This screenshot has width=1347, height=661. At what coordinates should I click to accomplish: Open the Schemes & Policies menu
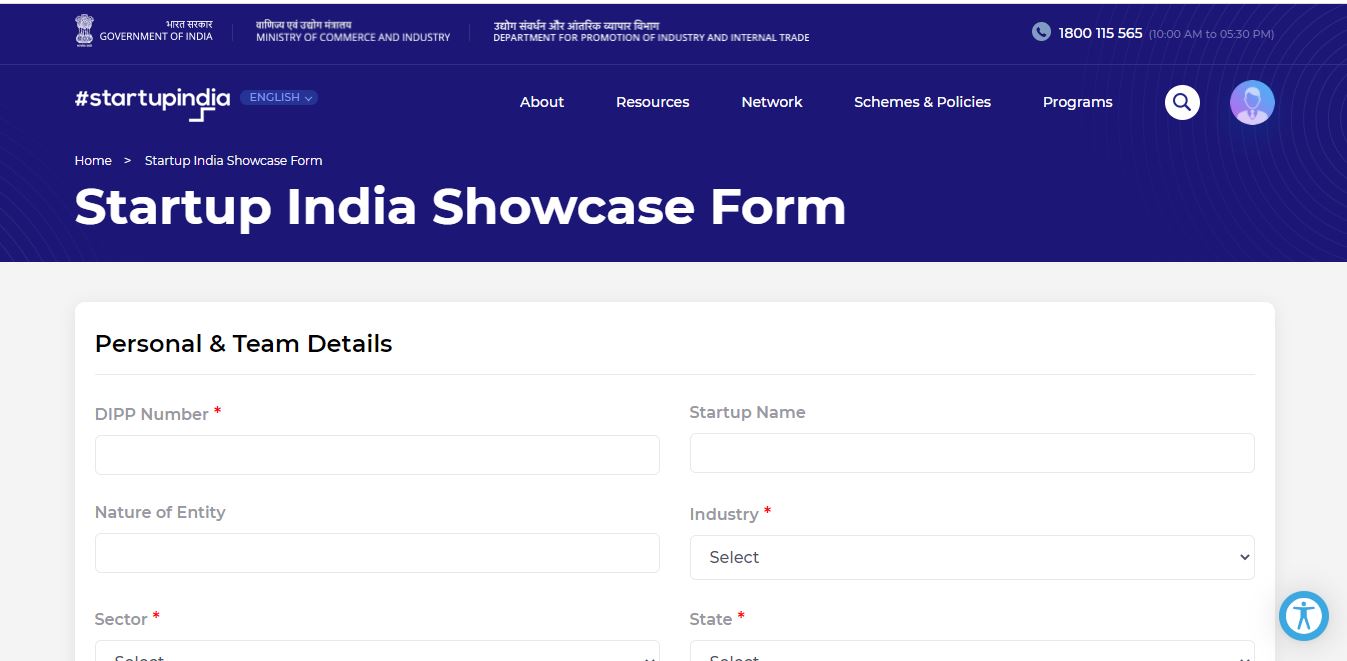click(x=922, y=102)
